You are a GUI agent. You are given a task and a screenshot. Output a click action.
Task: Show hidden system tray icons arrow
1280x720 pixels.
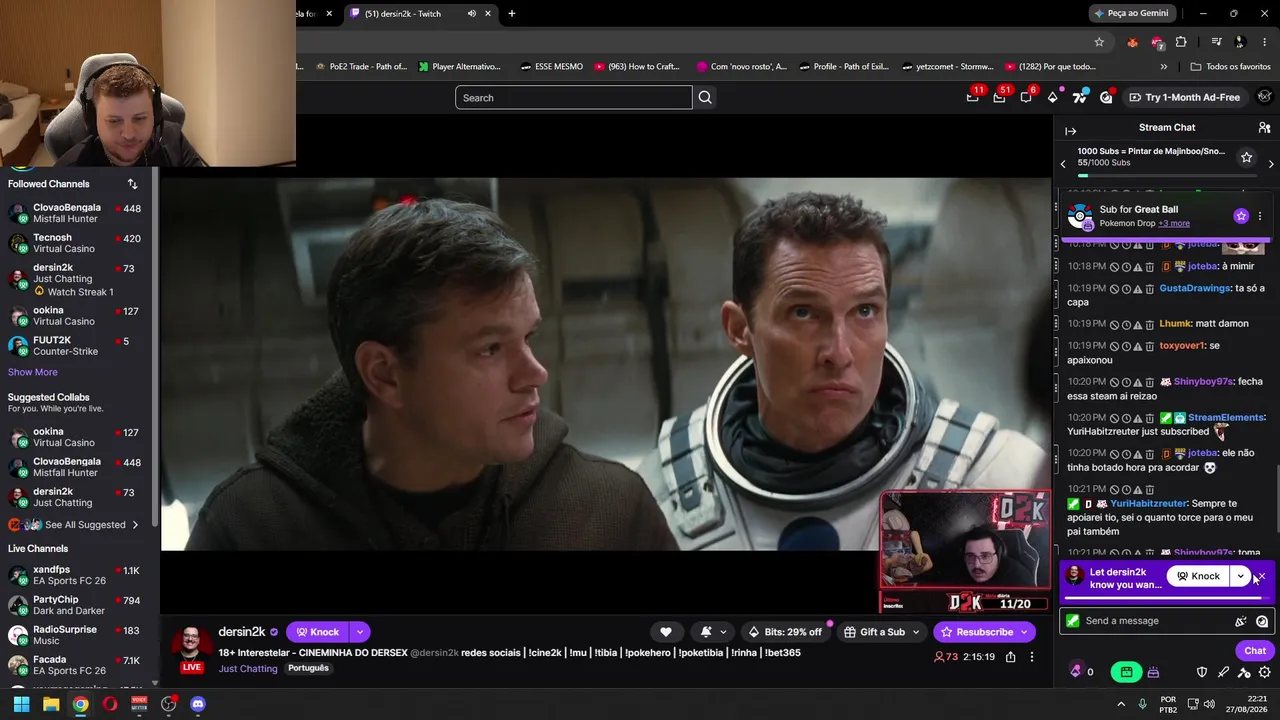click(x=1120, y=704)
